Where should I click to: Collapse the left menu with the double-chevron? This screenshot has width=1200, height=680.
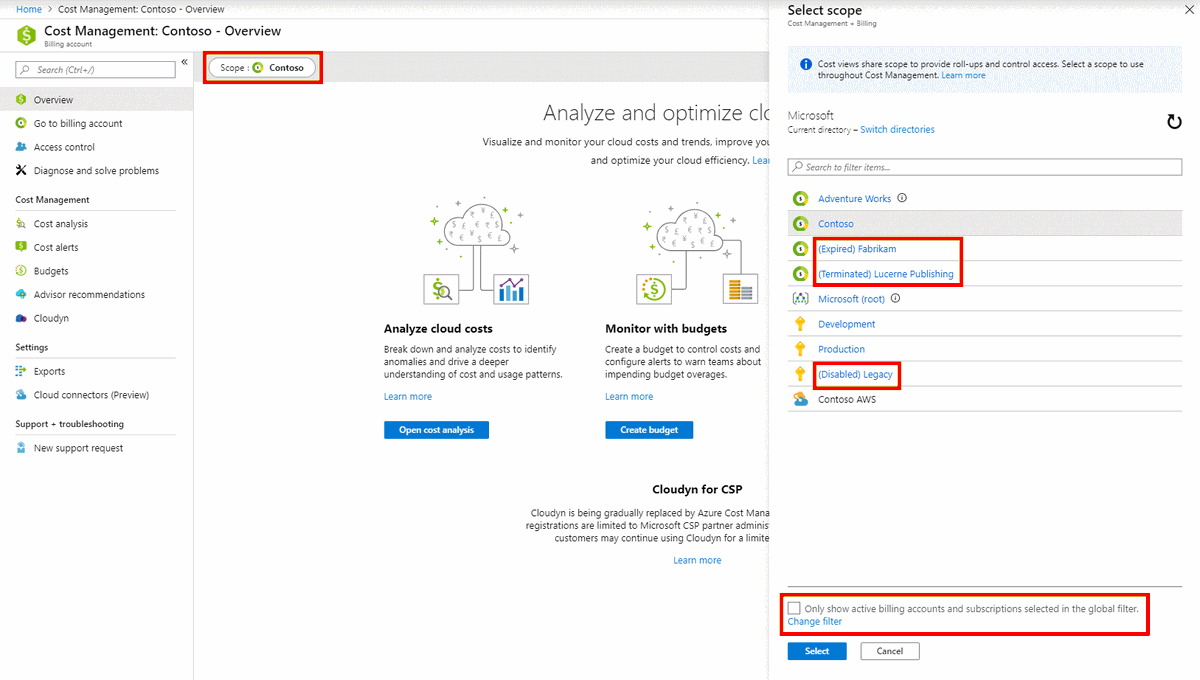(x=184, y=62)
